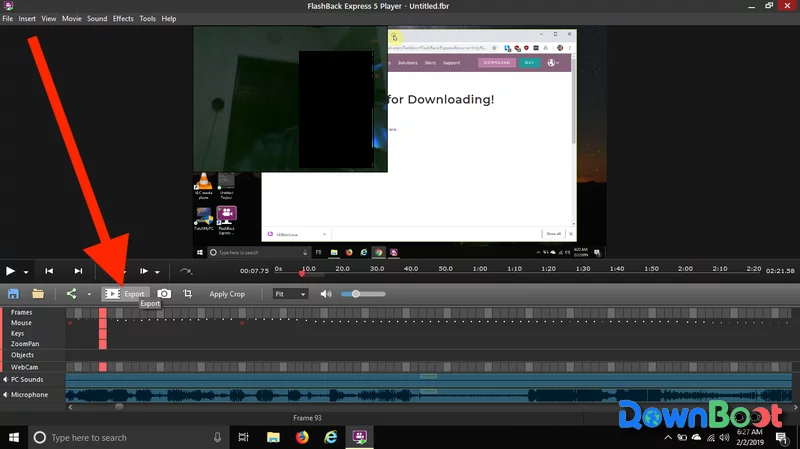Mute the Microphone track
Image resolution: width=800 pixels, height=449 pixels.
click(5, 394)
